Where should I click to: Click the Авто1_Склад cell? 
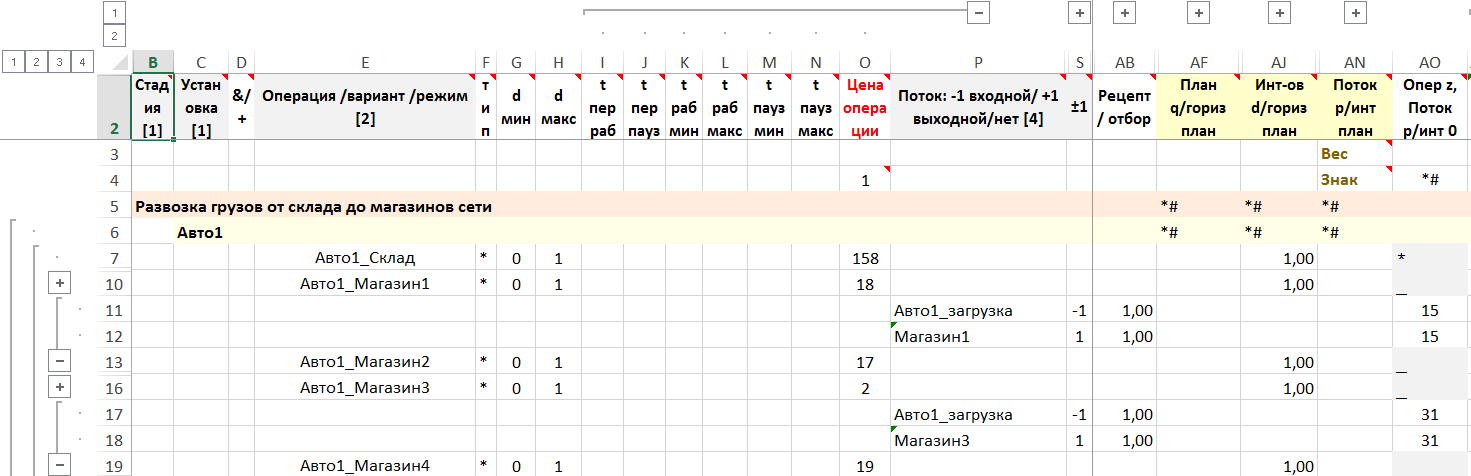point(365,258)
